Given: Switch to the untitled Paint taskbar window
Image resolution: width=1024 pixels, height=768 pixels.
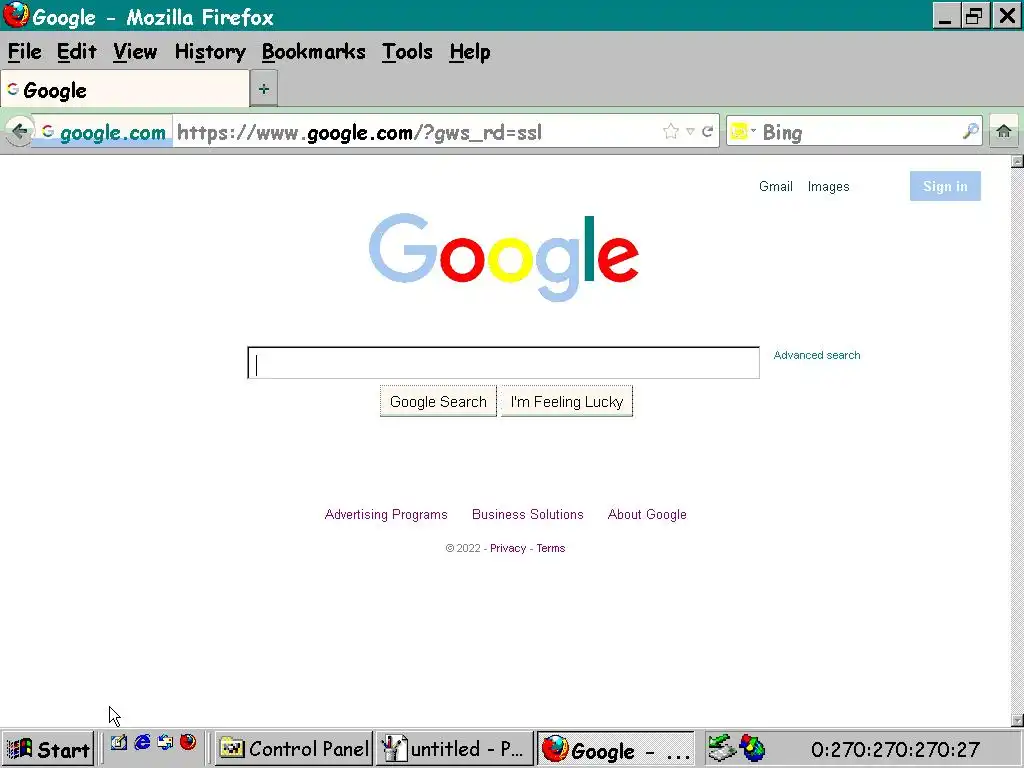Looking at the screenshot, I should 455,749.
